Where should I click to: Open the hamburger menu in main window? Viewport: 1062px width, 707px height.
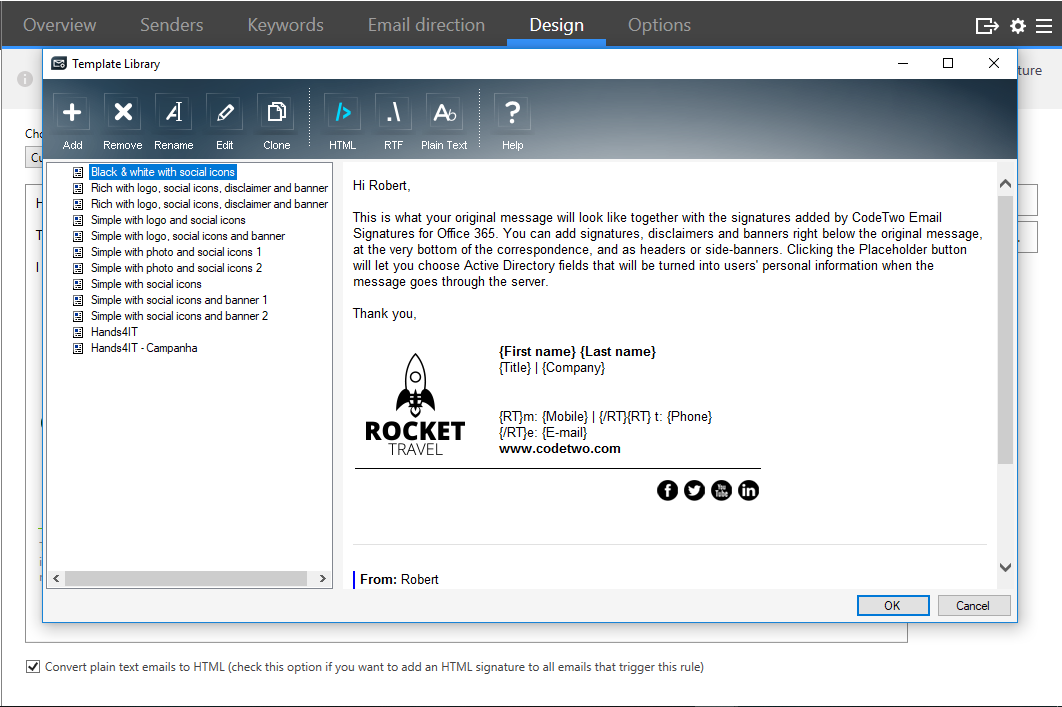(x=1044, y=26)
